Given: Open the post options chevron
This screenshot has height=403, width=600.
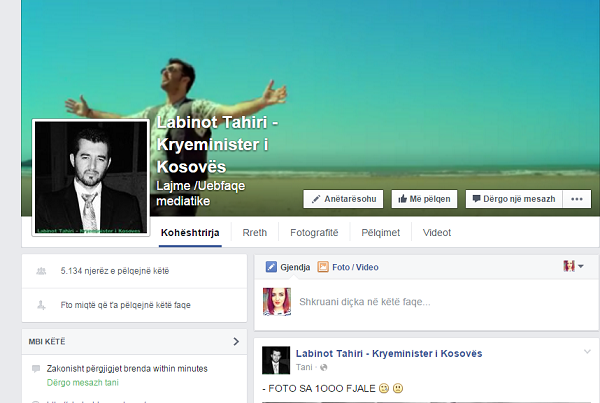Looking at the screenshot, I should coord(587,351).
